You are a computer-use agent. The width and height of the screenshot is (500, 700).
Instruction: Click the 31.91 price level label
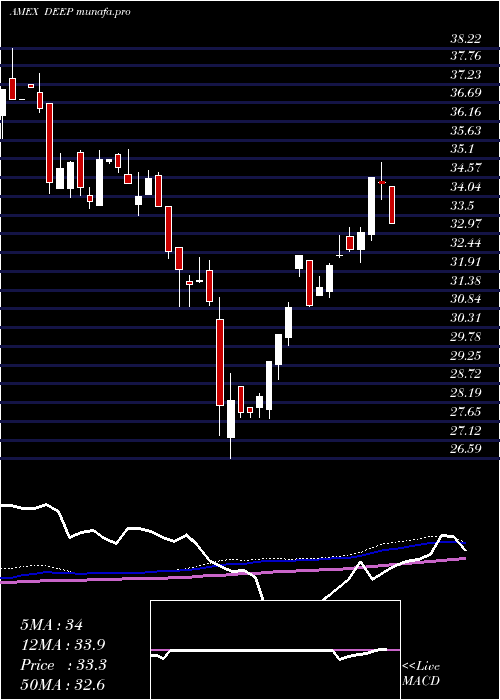(x=466, y=262)
